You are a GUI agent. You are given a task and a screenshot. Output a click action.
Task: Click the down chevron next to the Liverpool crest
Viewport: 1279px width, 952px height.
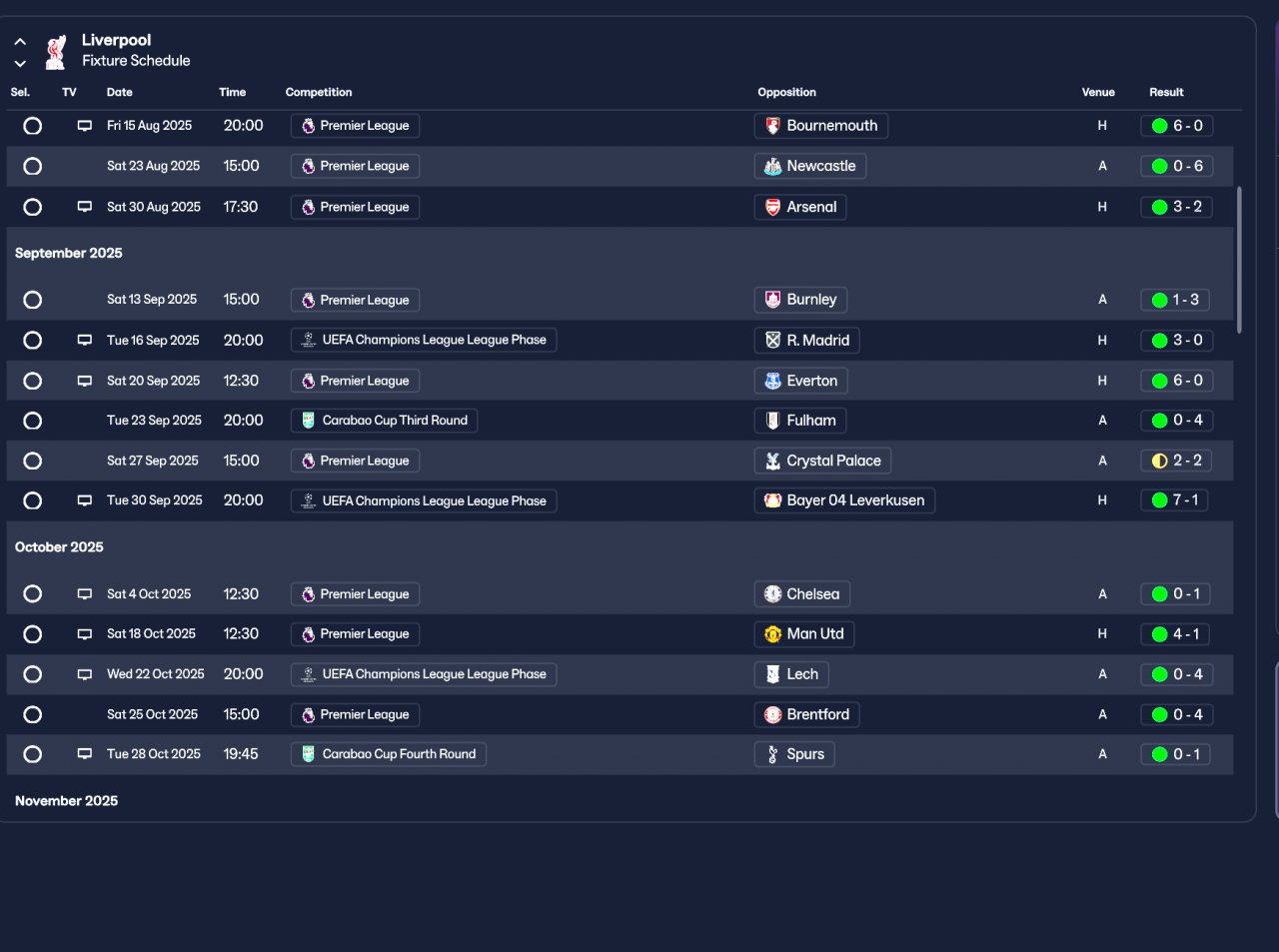[x=20, y=63]
